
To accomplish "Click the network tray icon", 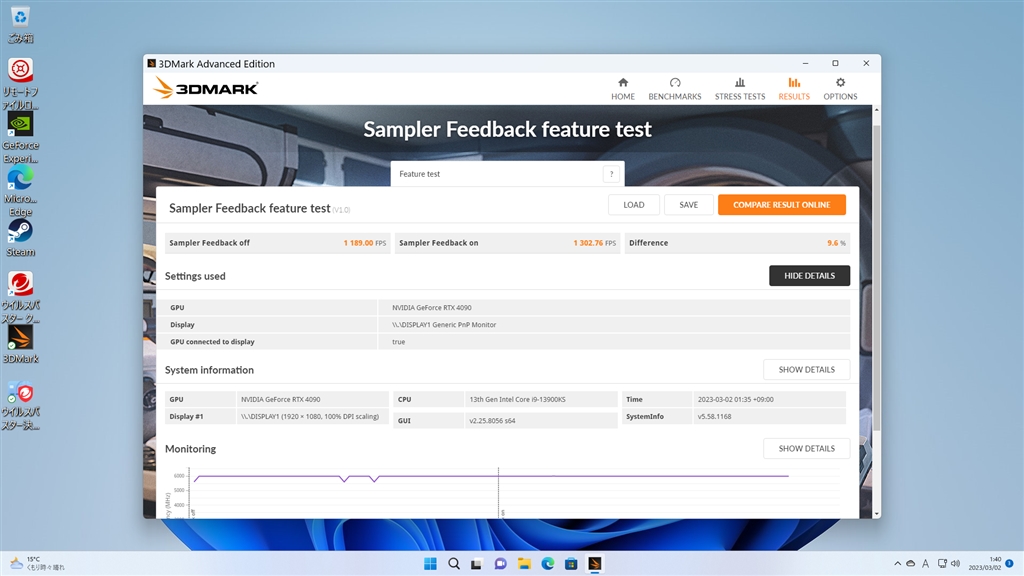I will (x=942, y=564).
